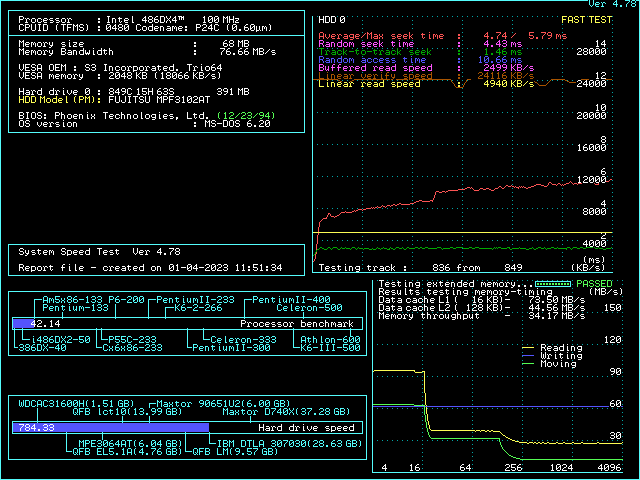
Task: Click the Data cache L1 16 KB result
Action: click(482, 300)
